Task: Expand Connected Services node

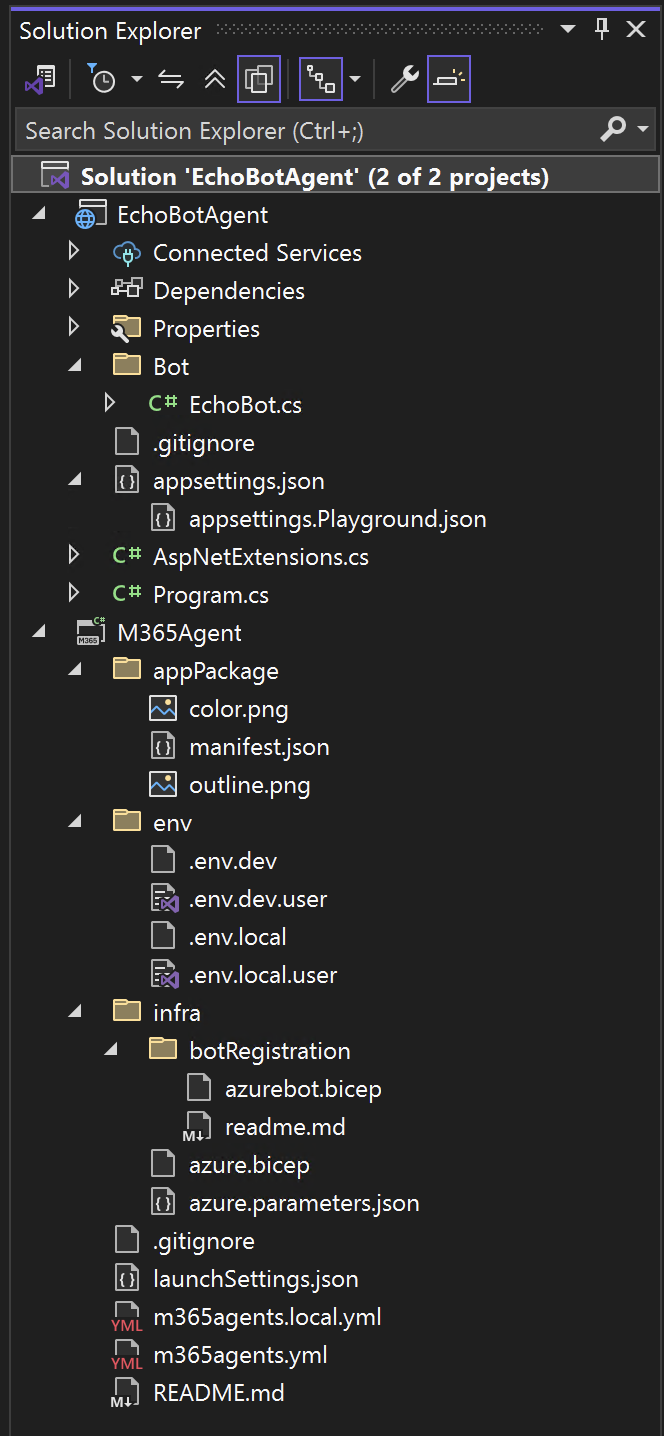Action: point(73,252)
